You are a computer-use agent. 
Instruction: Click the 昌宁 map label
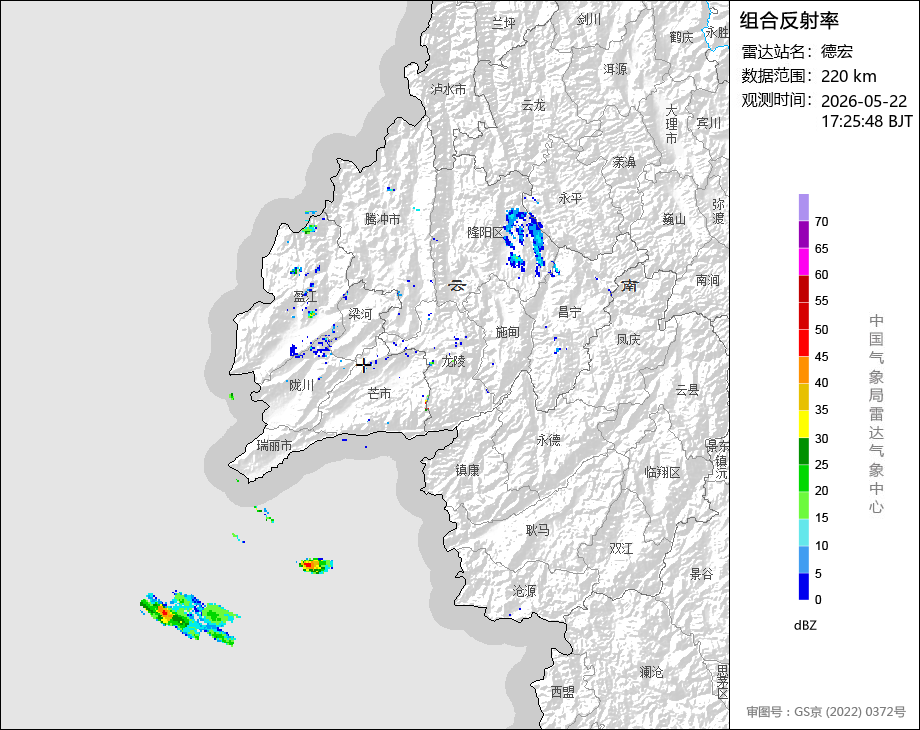click(570, 312)
